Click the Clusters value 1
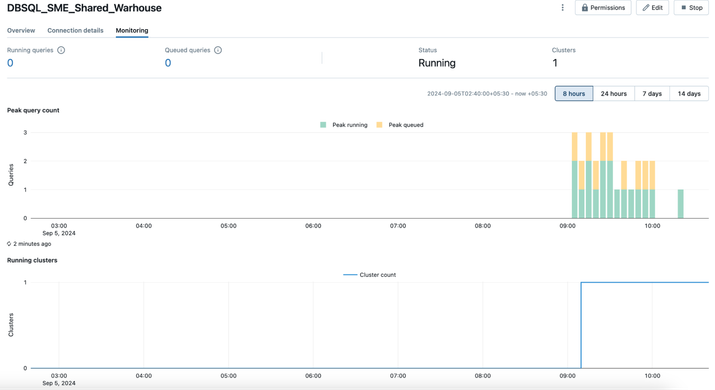Screen dimensions: 715x390 click(x=555, y=63)
